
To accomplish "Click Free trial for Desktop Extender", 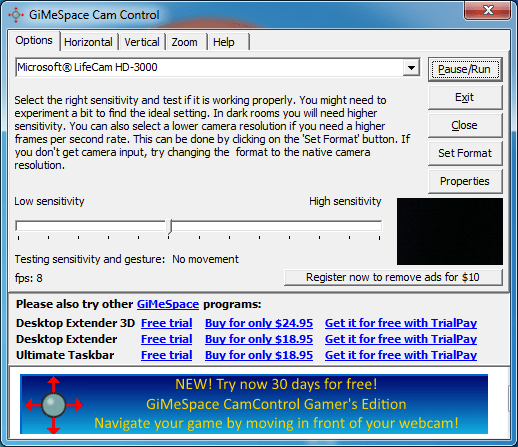I will [x=167, y=339].
